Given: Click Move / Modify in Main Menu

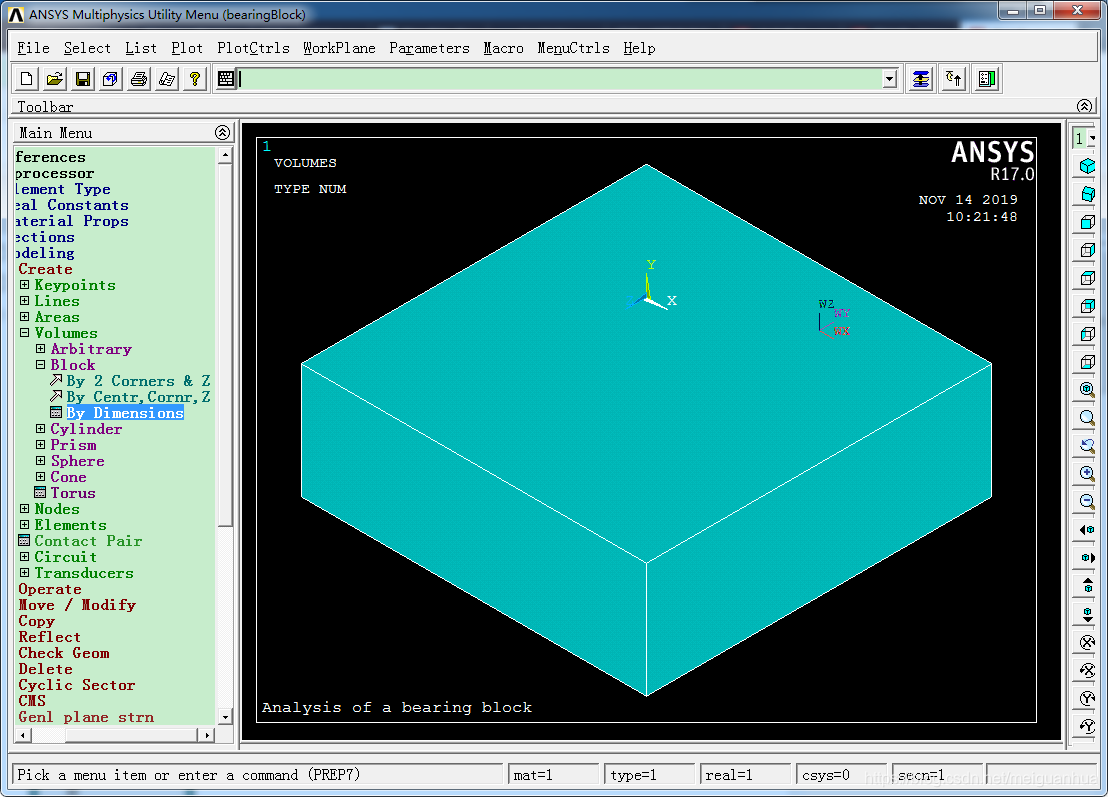Looking at the screenshot, I should (77, 605).
